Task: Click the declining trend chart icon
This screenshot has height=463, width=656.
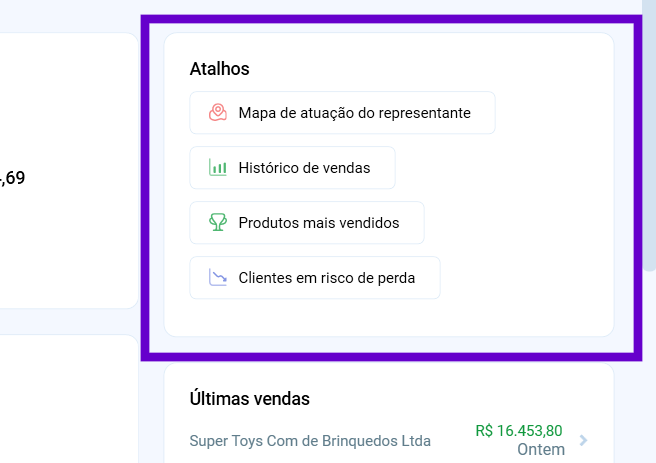Action: click(x=217, y=278)
